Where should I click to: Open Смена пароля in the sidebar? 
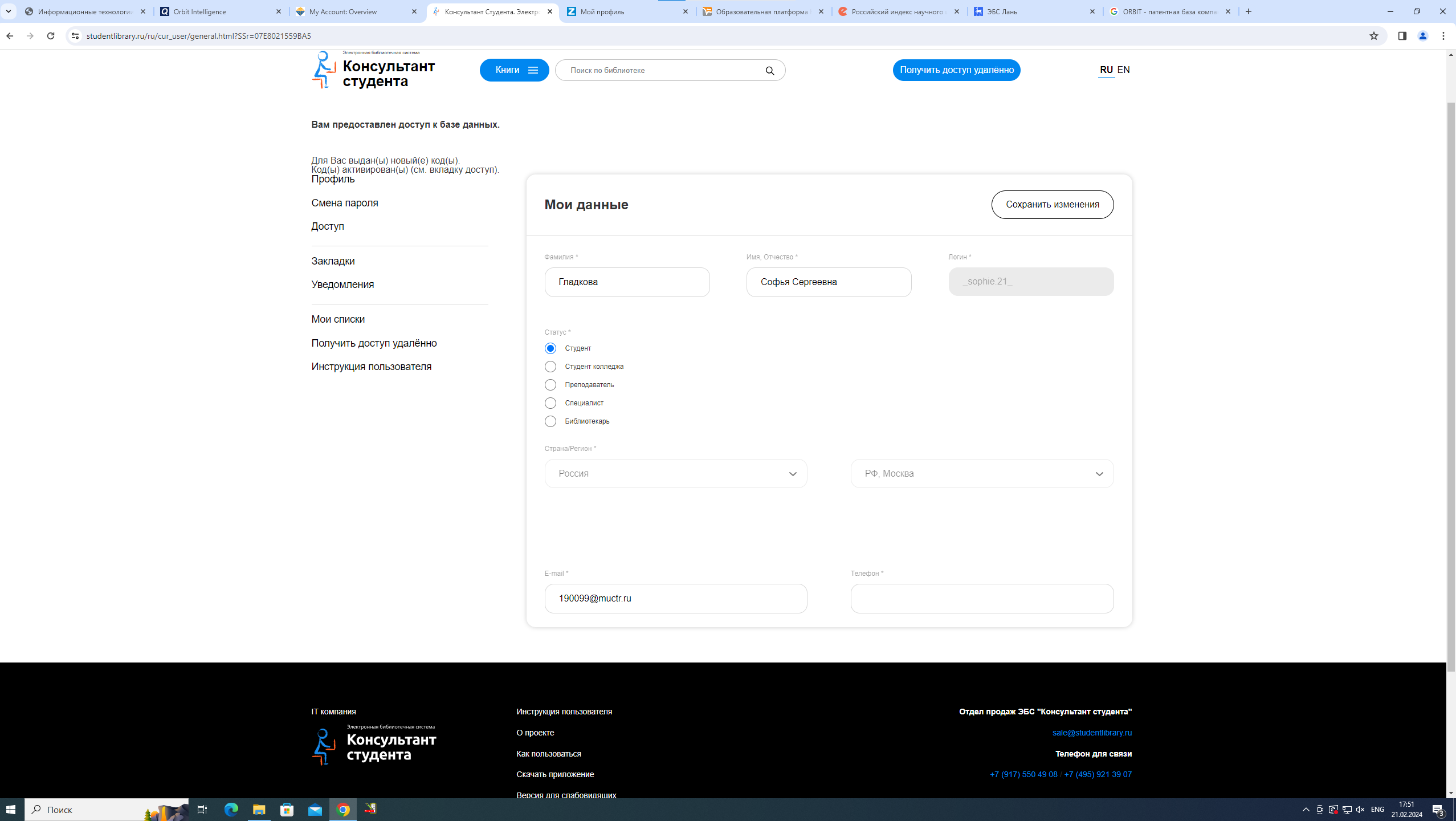tap(345, 203)
